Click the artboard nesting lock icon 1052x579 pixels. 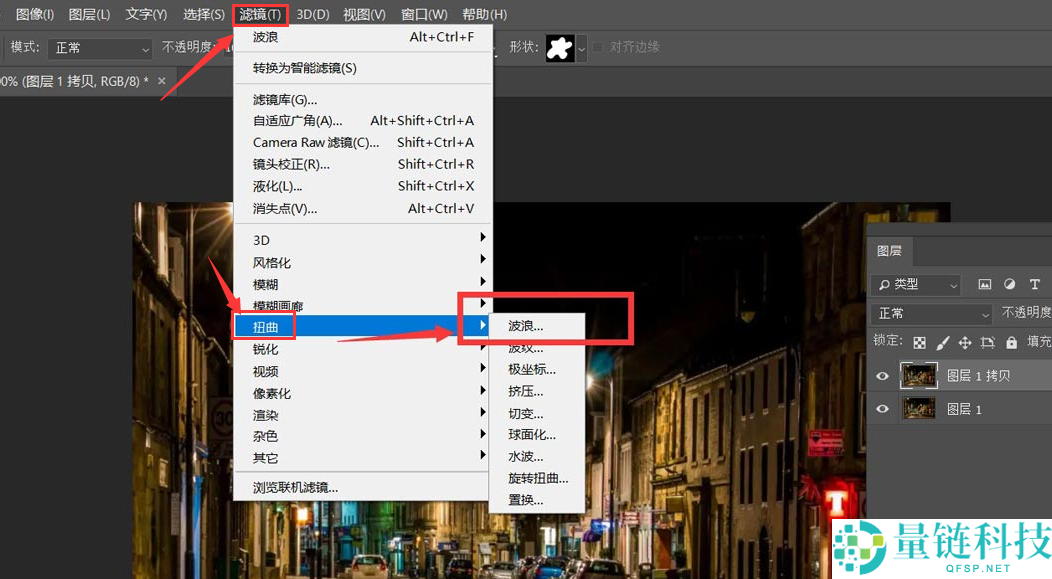pos(988,342)
